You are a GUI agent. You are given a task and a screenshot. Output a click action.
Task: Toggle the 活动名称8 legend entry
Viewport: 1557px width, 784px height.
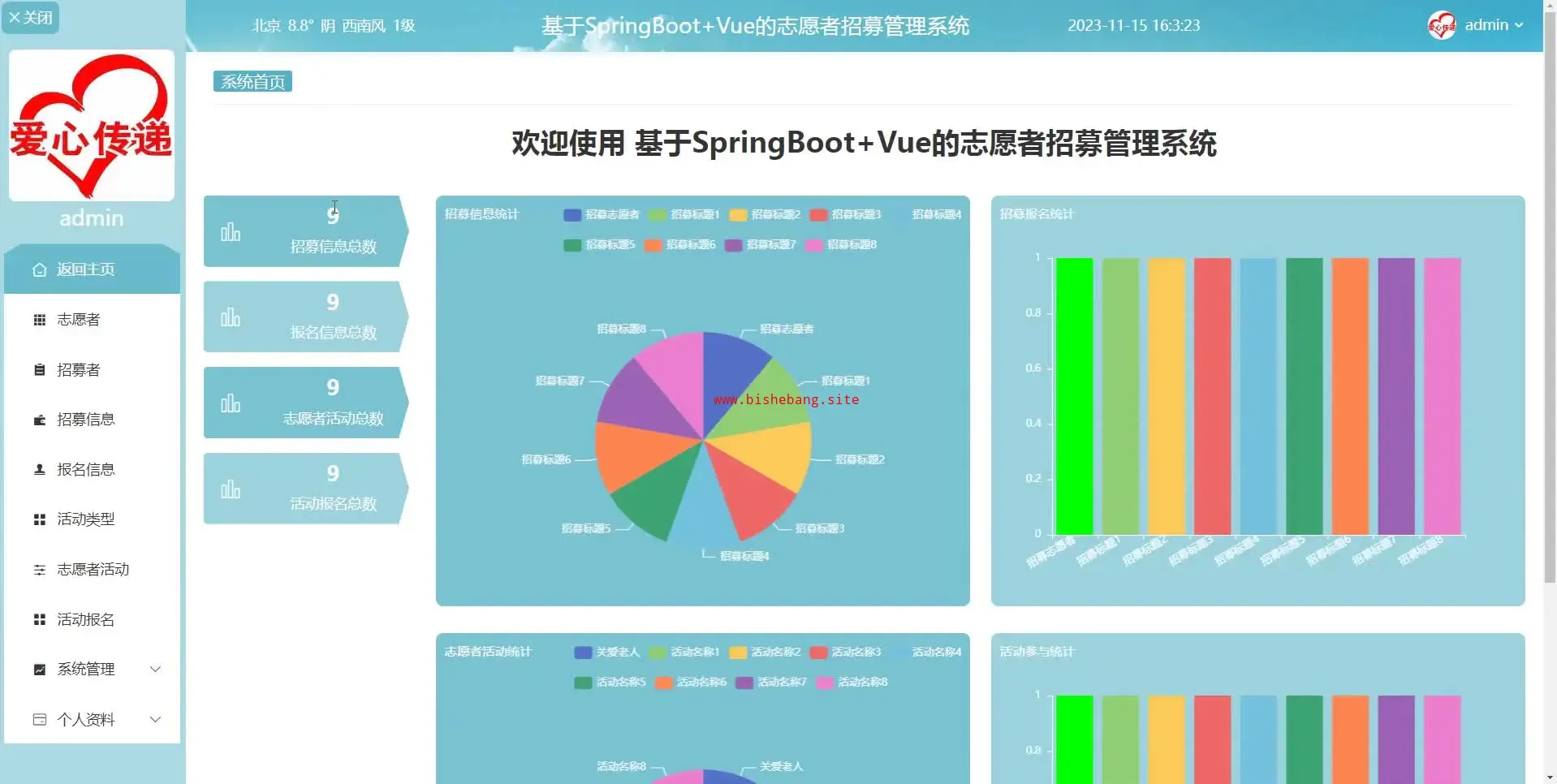pos(852,683)
